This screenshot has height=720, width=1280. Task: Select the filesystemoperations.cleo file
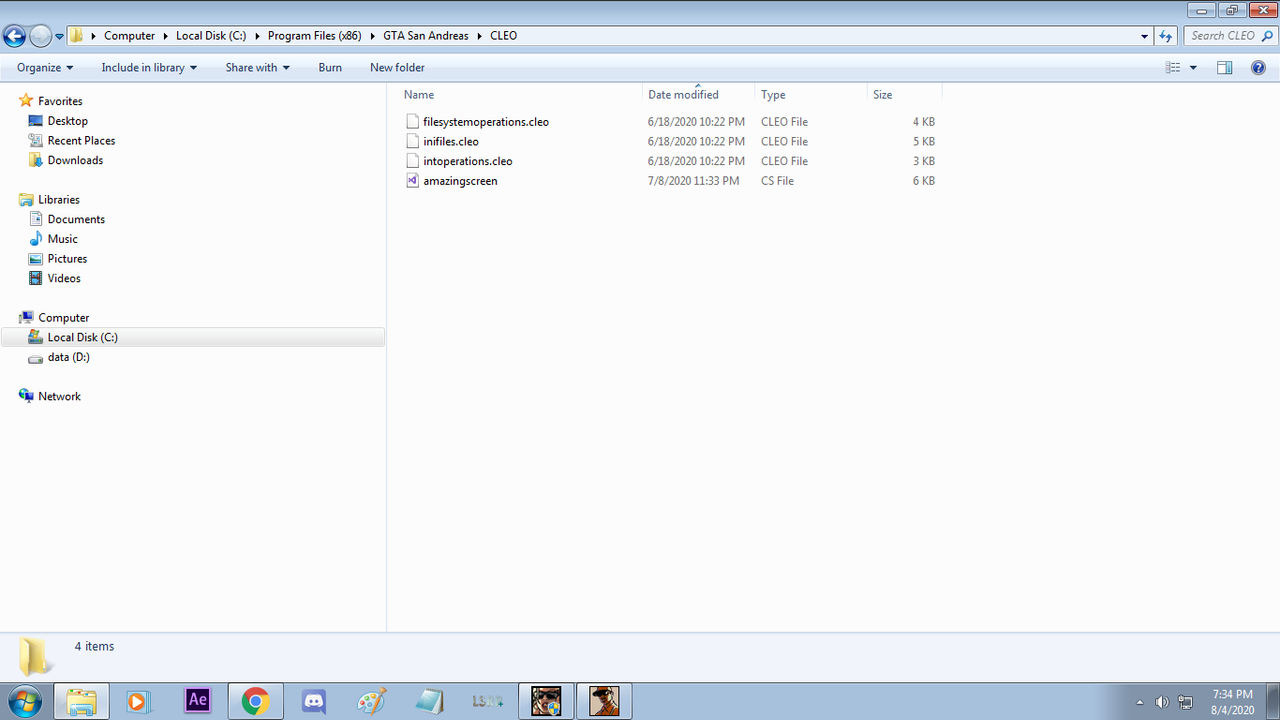coord(486,122)
